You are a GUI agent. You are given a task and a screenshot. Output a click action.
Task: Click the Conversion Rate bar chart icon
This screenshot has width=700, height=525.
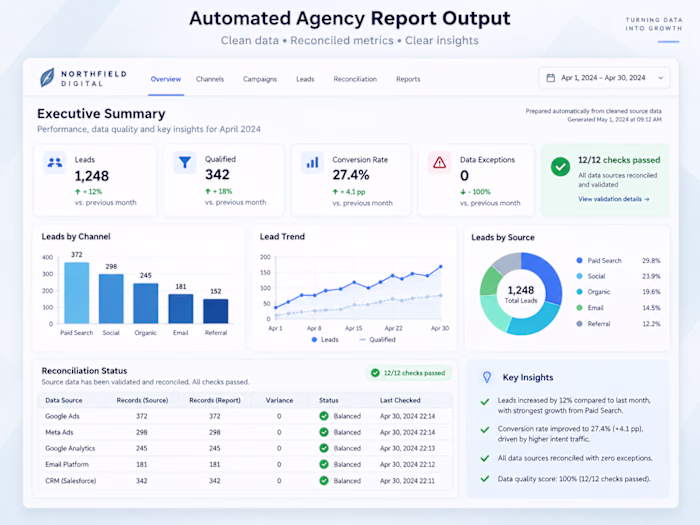tap(312, 162)
